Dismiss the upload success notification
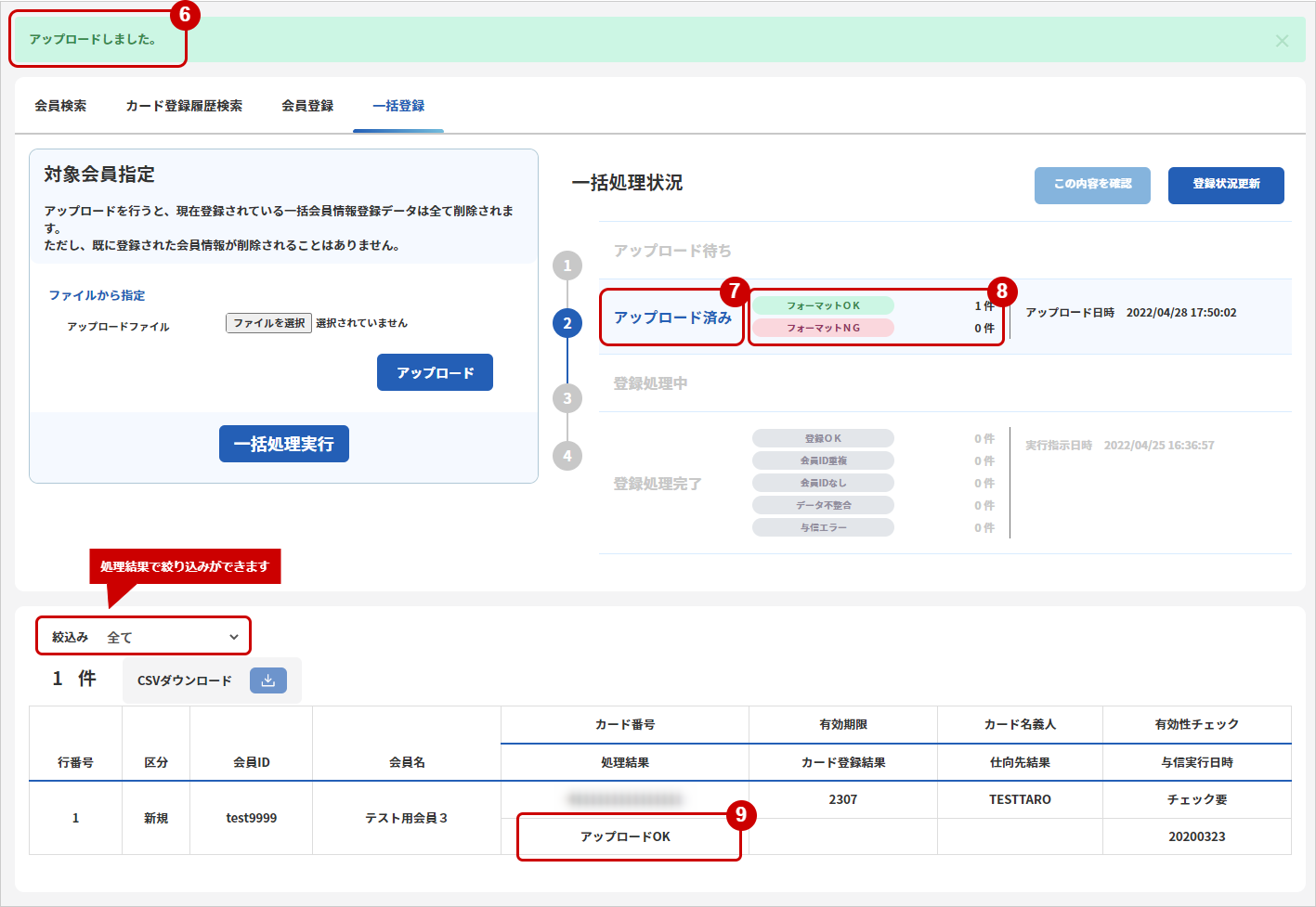 point(1282,41)
